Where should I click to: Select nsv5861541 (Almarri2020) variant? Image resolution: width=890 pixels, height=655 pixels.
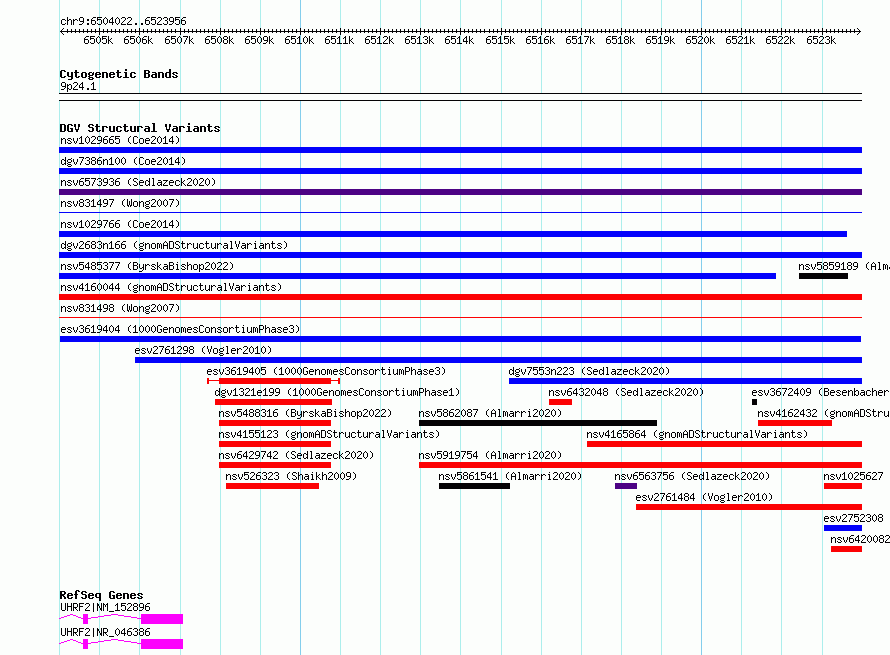(474, 486)
